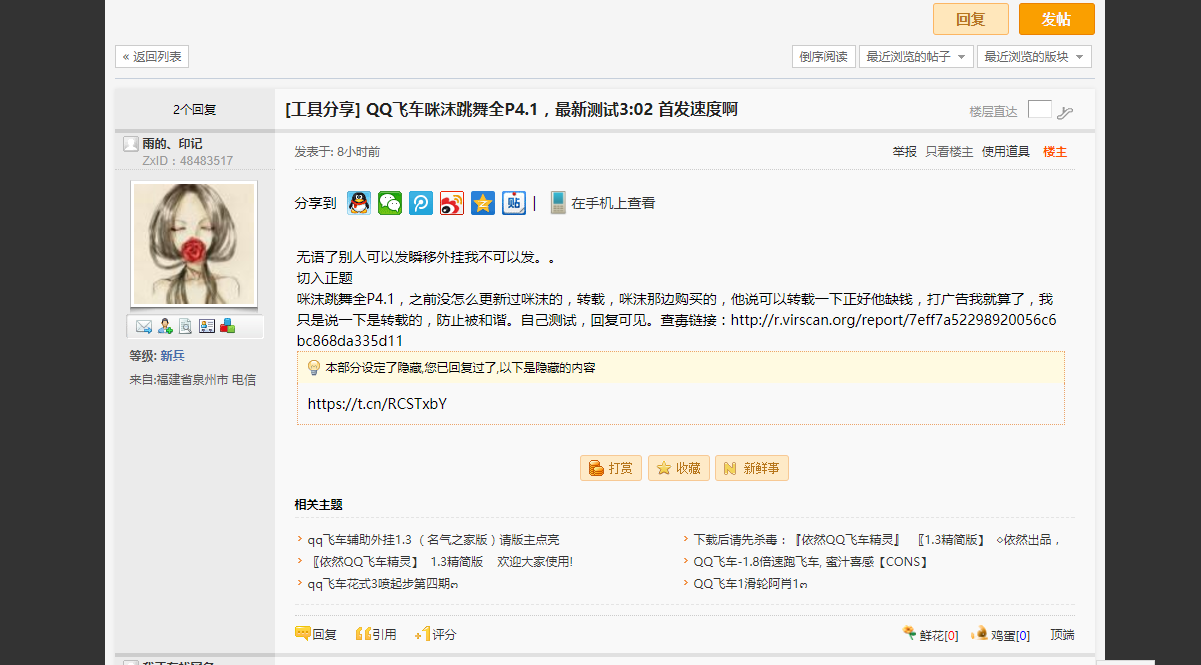The height and width of the screenshot is (665, 1201).
Task: Click the [工具分享] category tag in title
Action: coord(322,109)
